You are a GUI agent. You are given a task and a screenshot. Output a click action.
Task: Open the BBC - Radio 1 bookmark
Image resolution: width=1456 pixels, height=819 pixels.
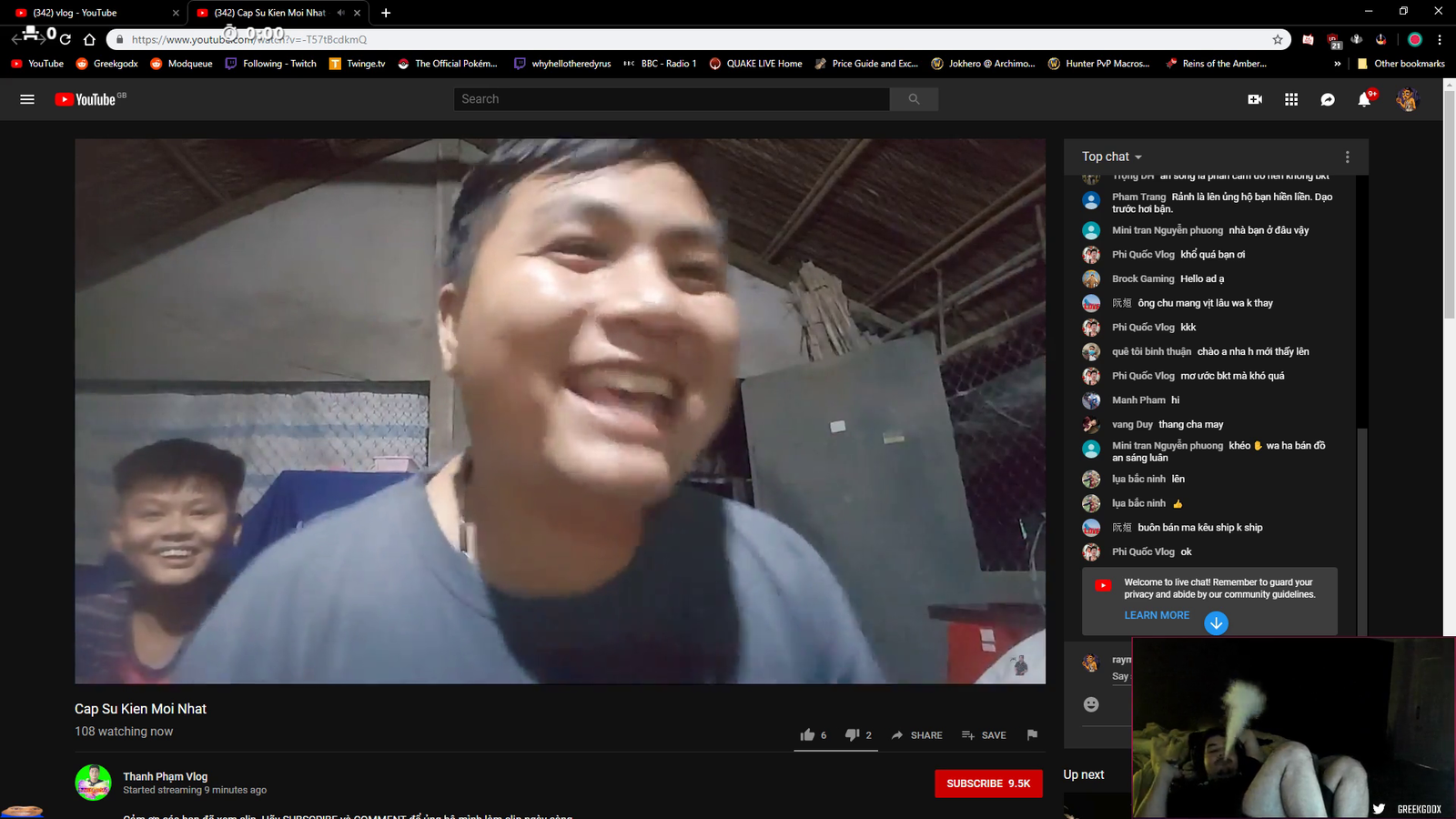pos(660,64)
